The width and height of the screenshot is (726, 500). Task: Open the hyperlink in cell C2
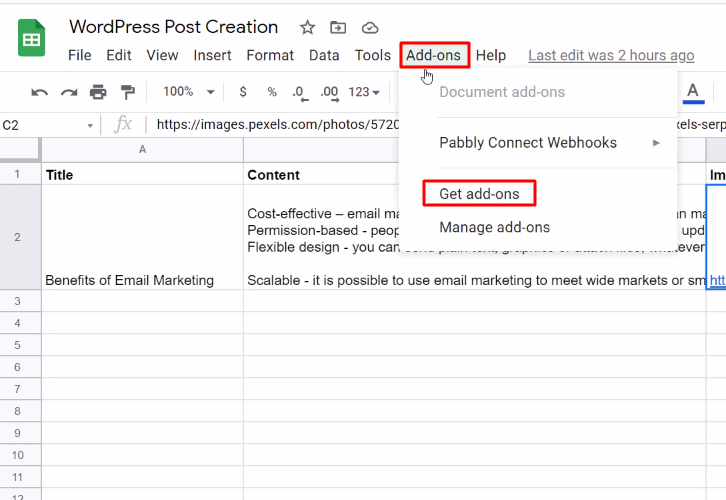[717, 280]
